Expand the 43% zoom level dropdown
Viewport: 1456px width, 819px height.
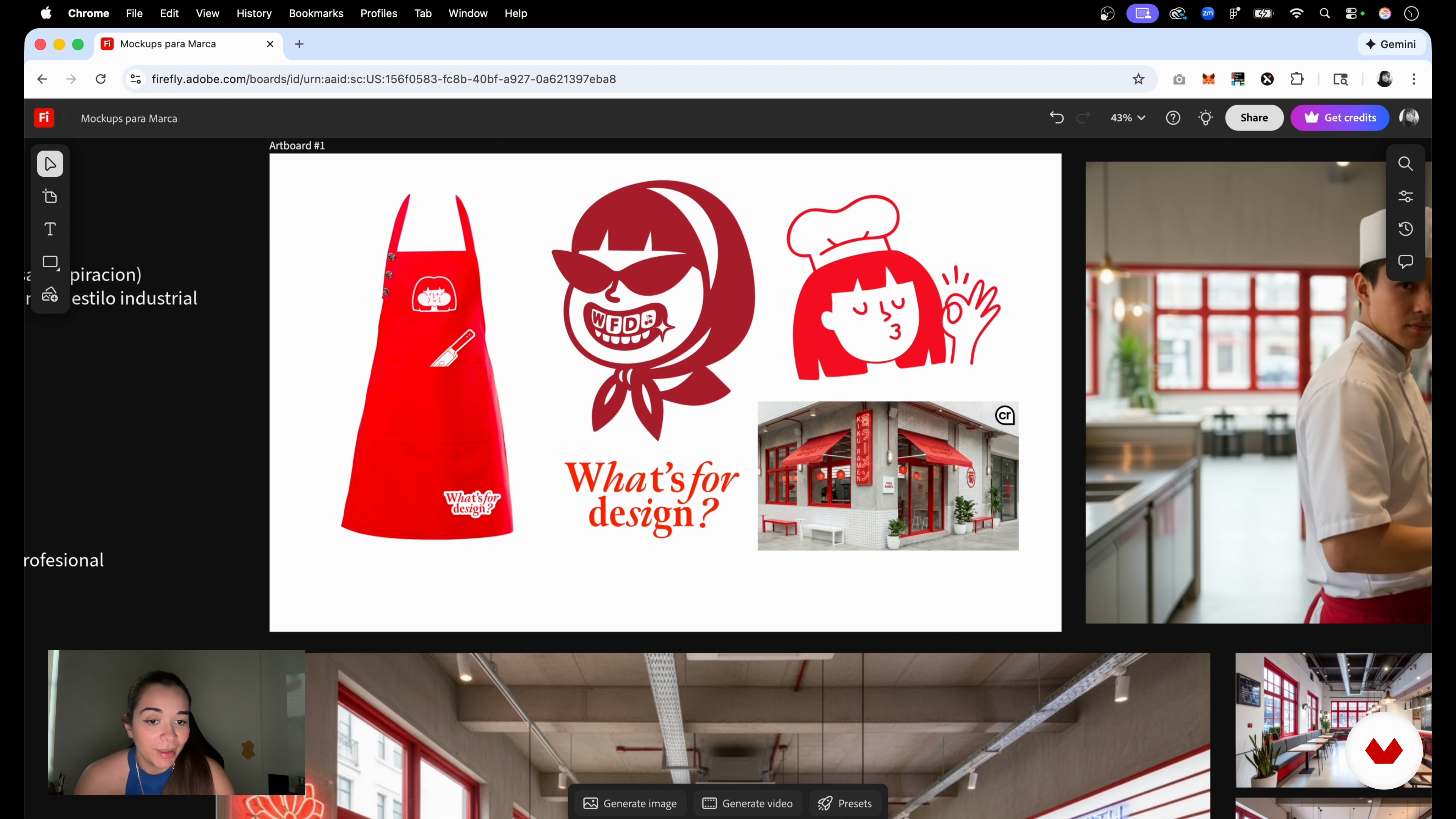(1128, 118)
